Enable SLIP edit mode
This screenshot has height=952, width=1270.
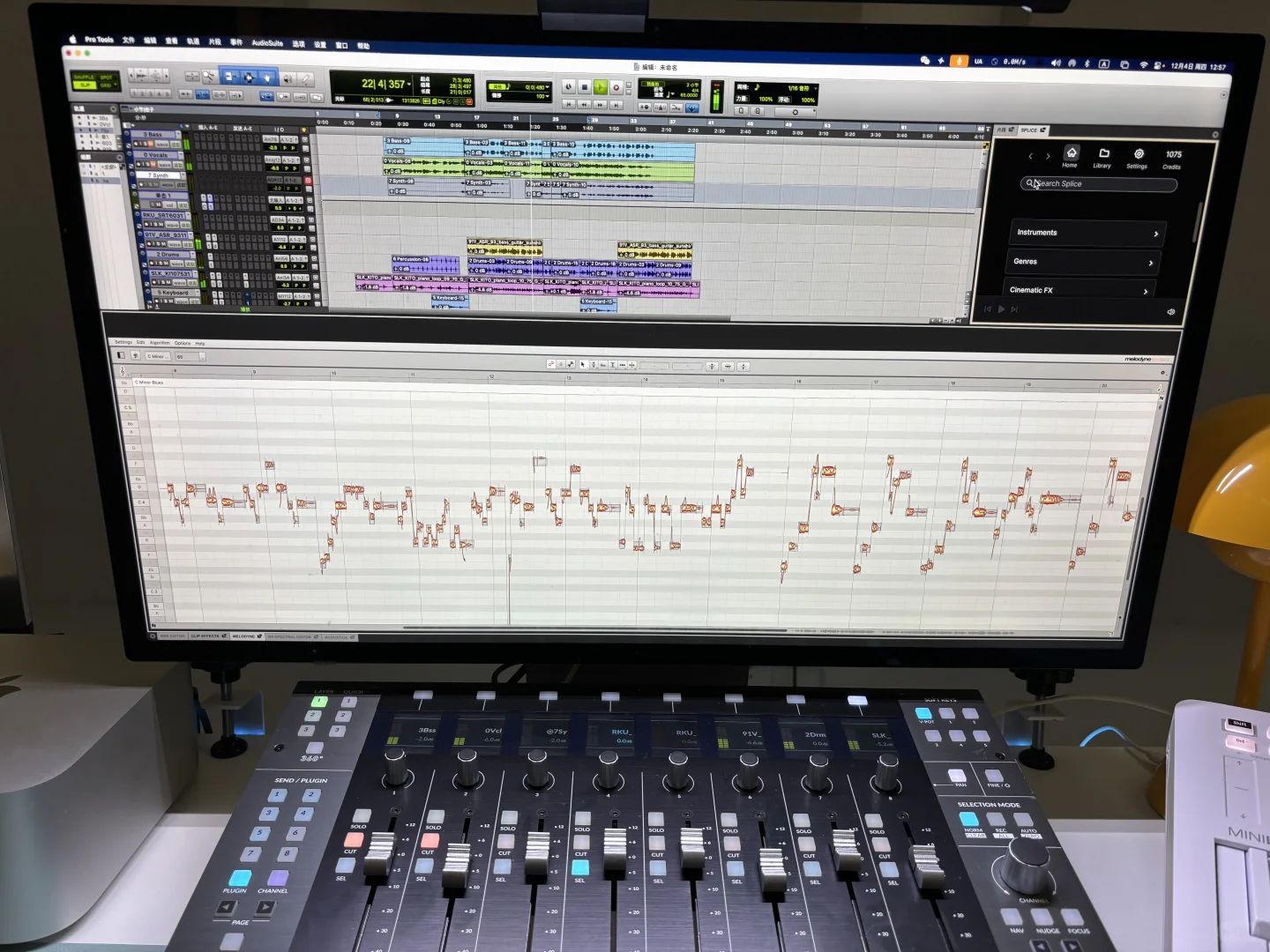tap(84, 85)
